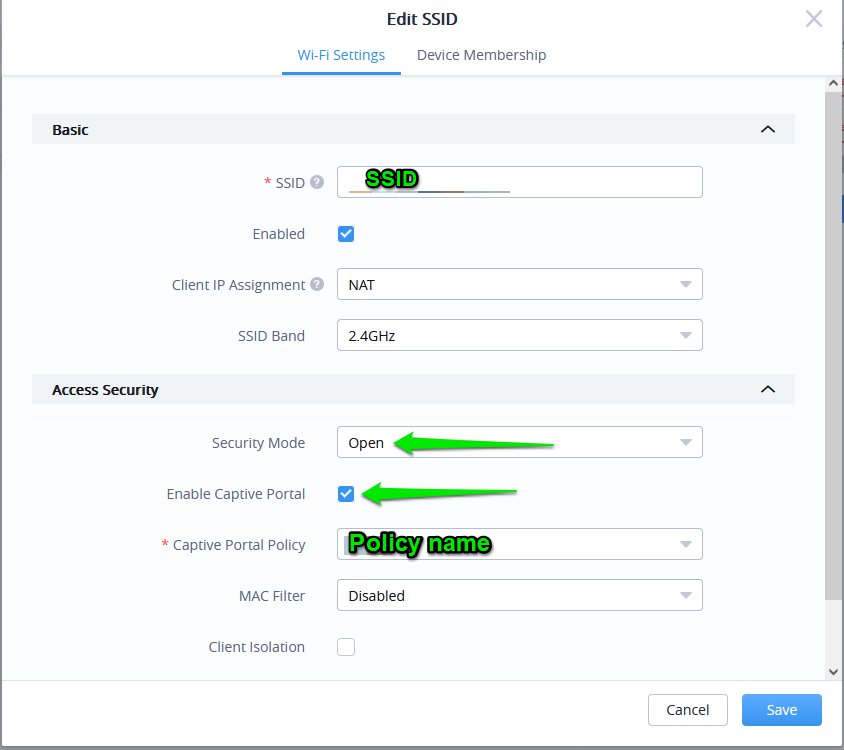The width and height of the screenshot is (844, 750).
Task: Click the scrollbar down arrow
Action: pyautogui.click(x=833, y=672)
